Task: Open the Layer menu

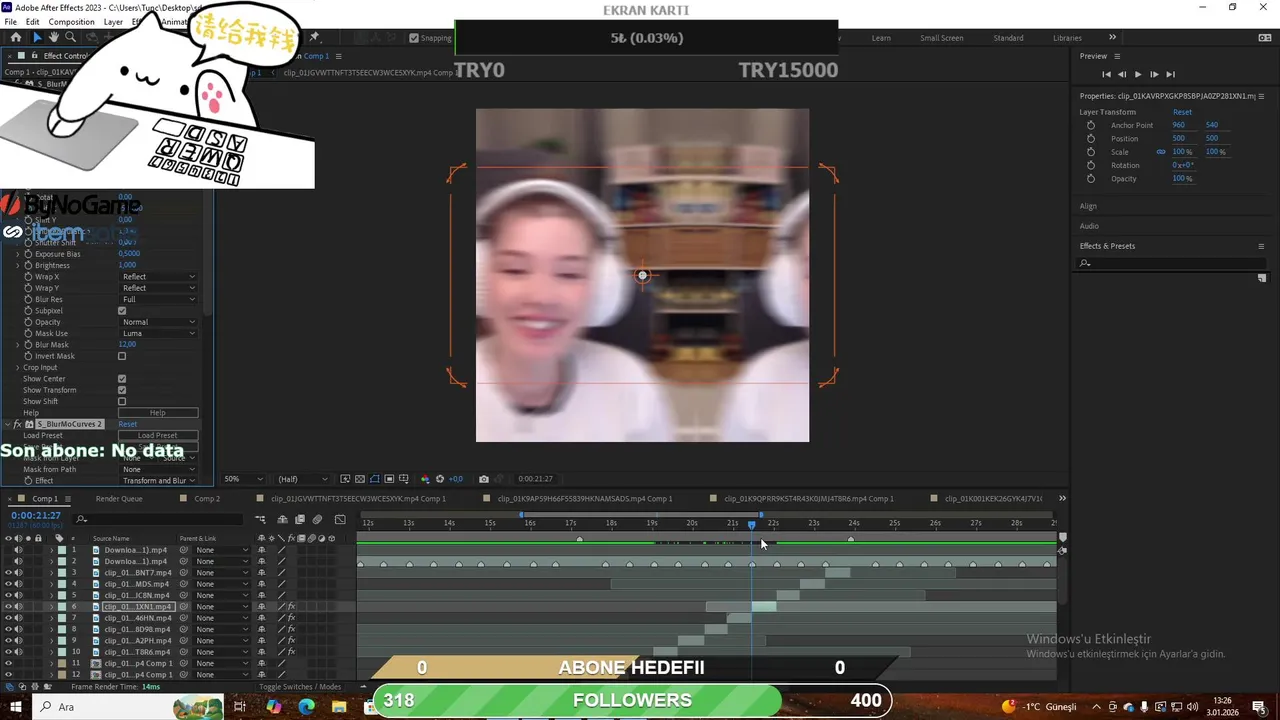Action: click(113, 22)
